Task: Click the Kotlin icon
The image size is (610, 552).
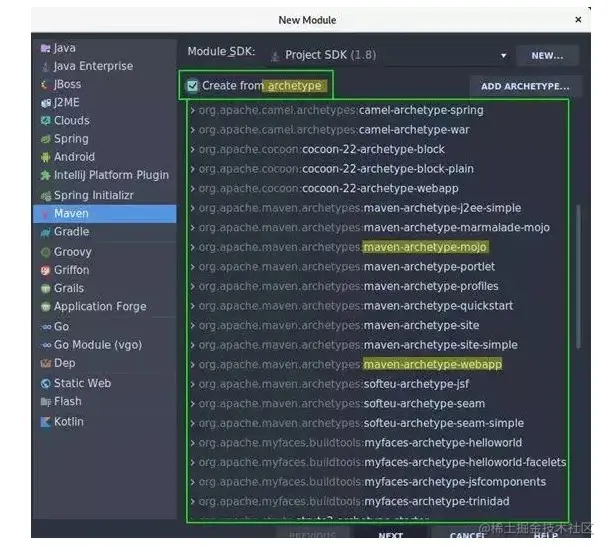Action: (46, 422)
